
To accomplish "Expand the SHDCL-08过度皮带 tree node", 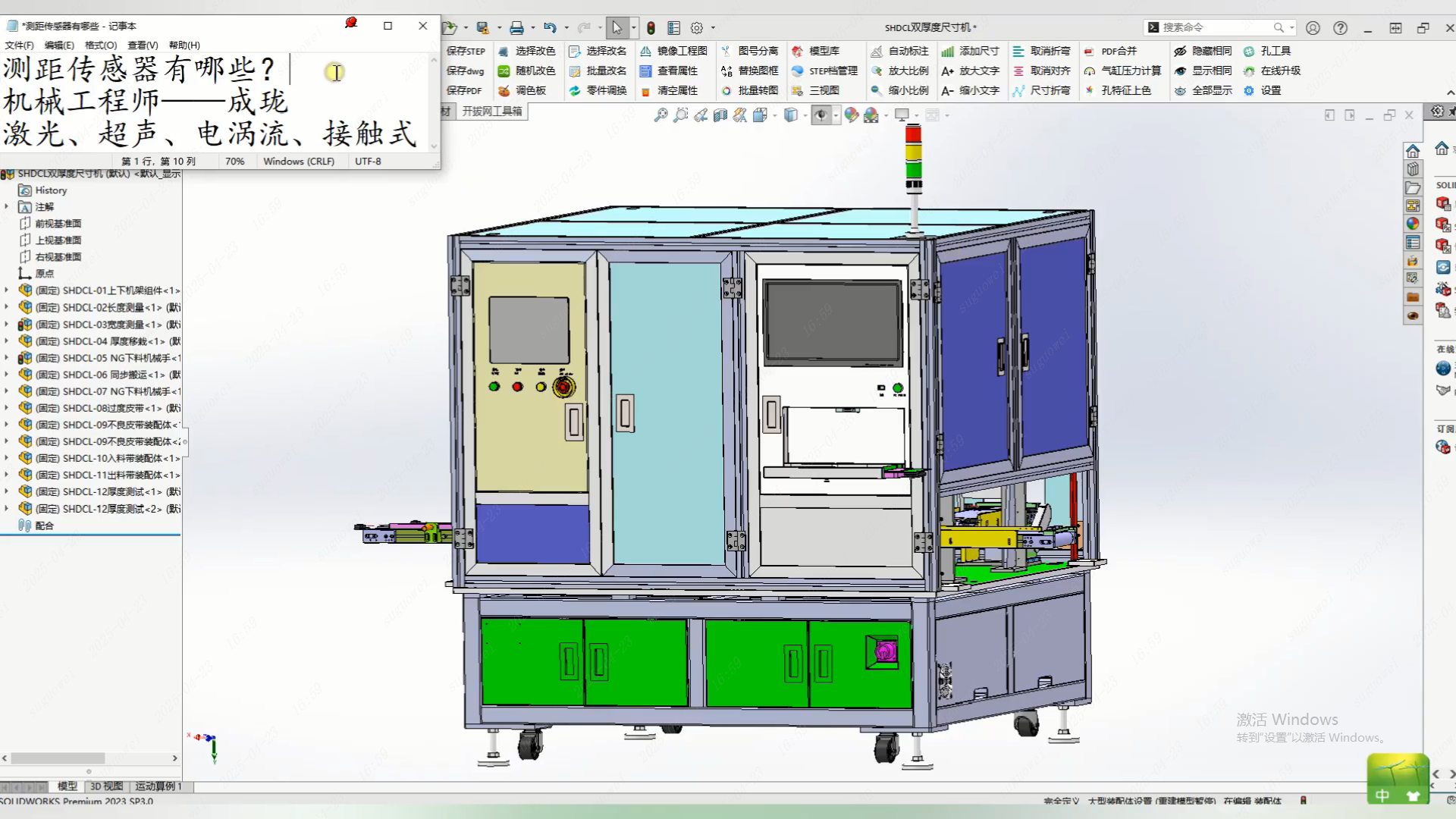I will 7,407.
